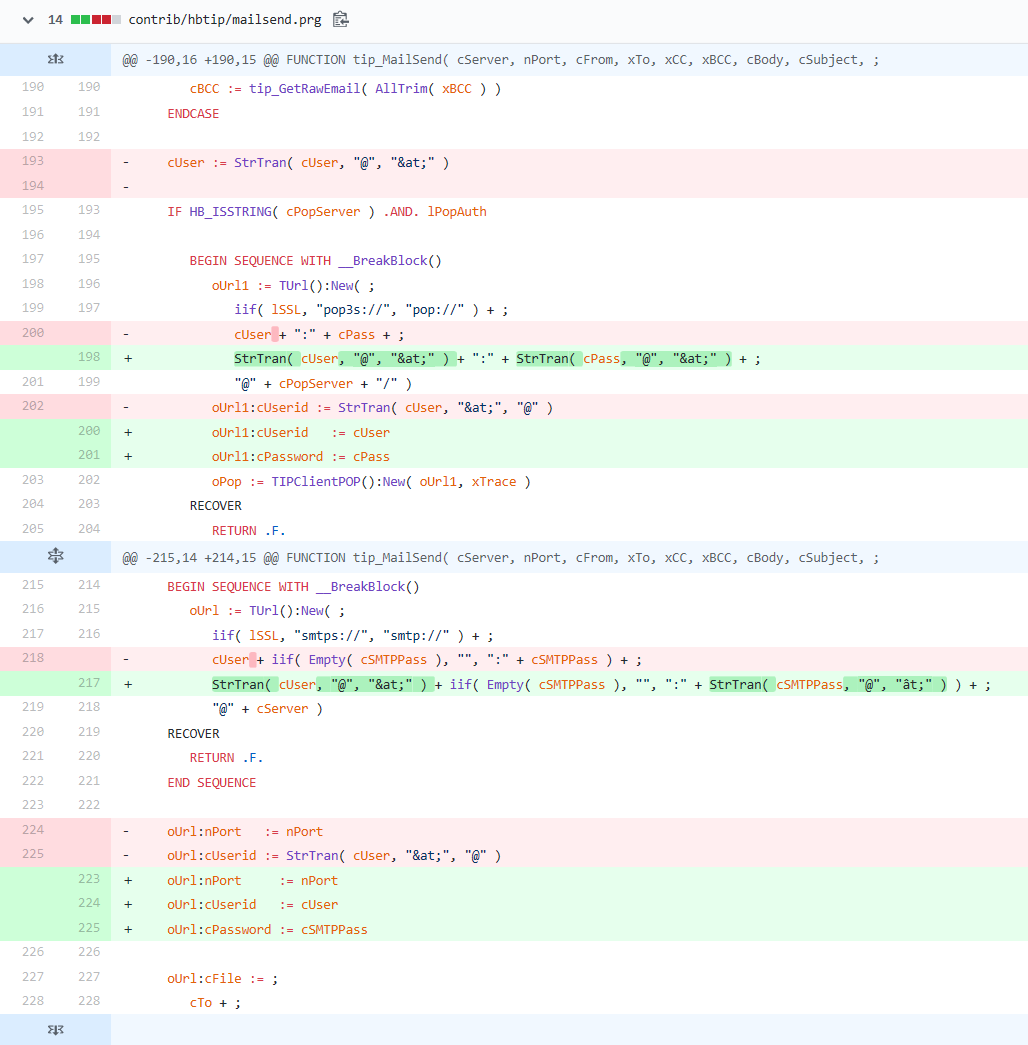The width and height of the screenshot is (1028, 1045).
Task: Select added line number 217
Action: [x=89, y=685]
